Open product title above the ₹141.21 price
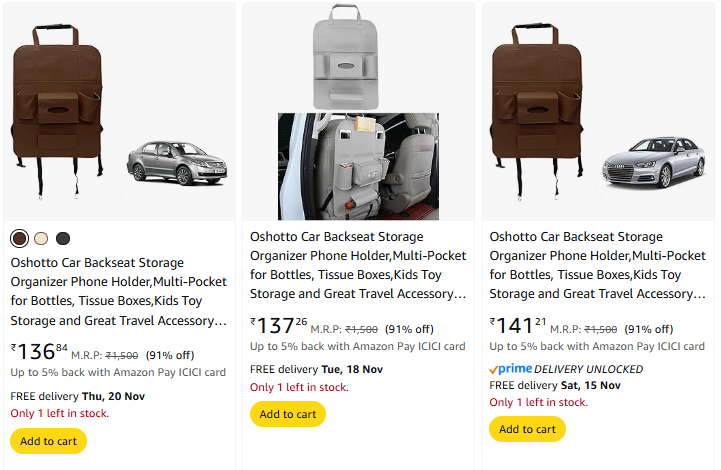The height and width of the screenshot is (470, 721). click(x=598, y=265)
